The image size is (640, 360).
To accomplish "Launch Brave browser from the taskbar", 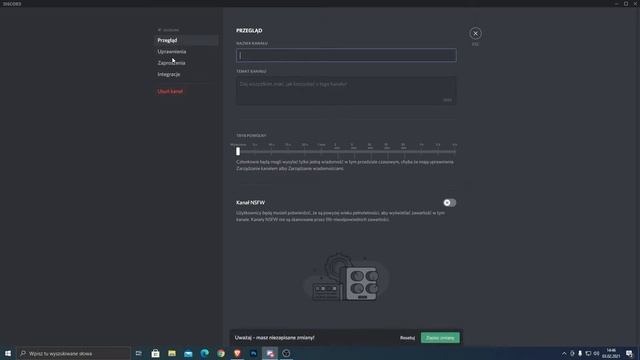I will [x=237, y=353].
